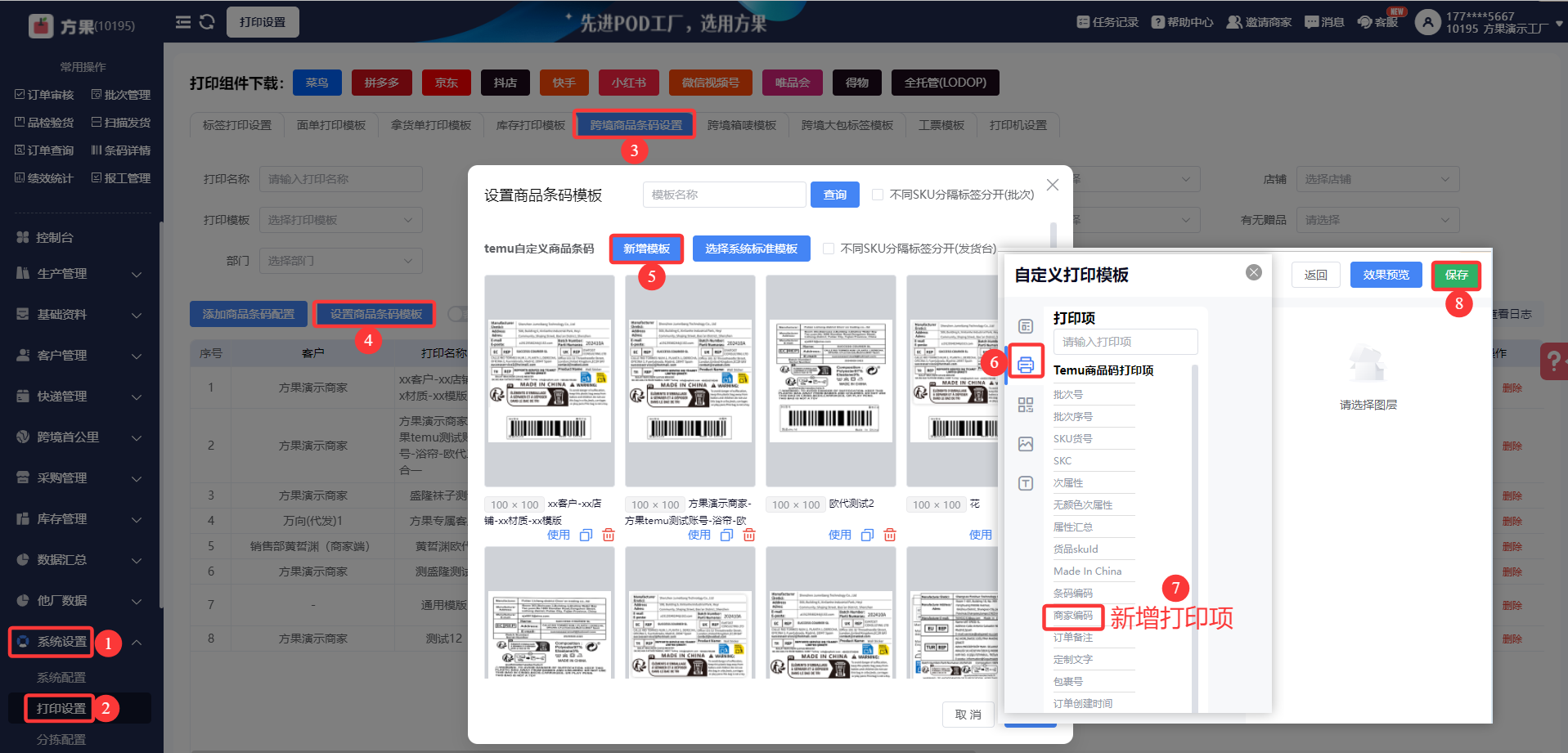Screen dimensions: 1568x753
Task: Click 效果预览 button
Action: click(1386, 275)
